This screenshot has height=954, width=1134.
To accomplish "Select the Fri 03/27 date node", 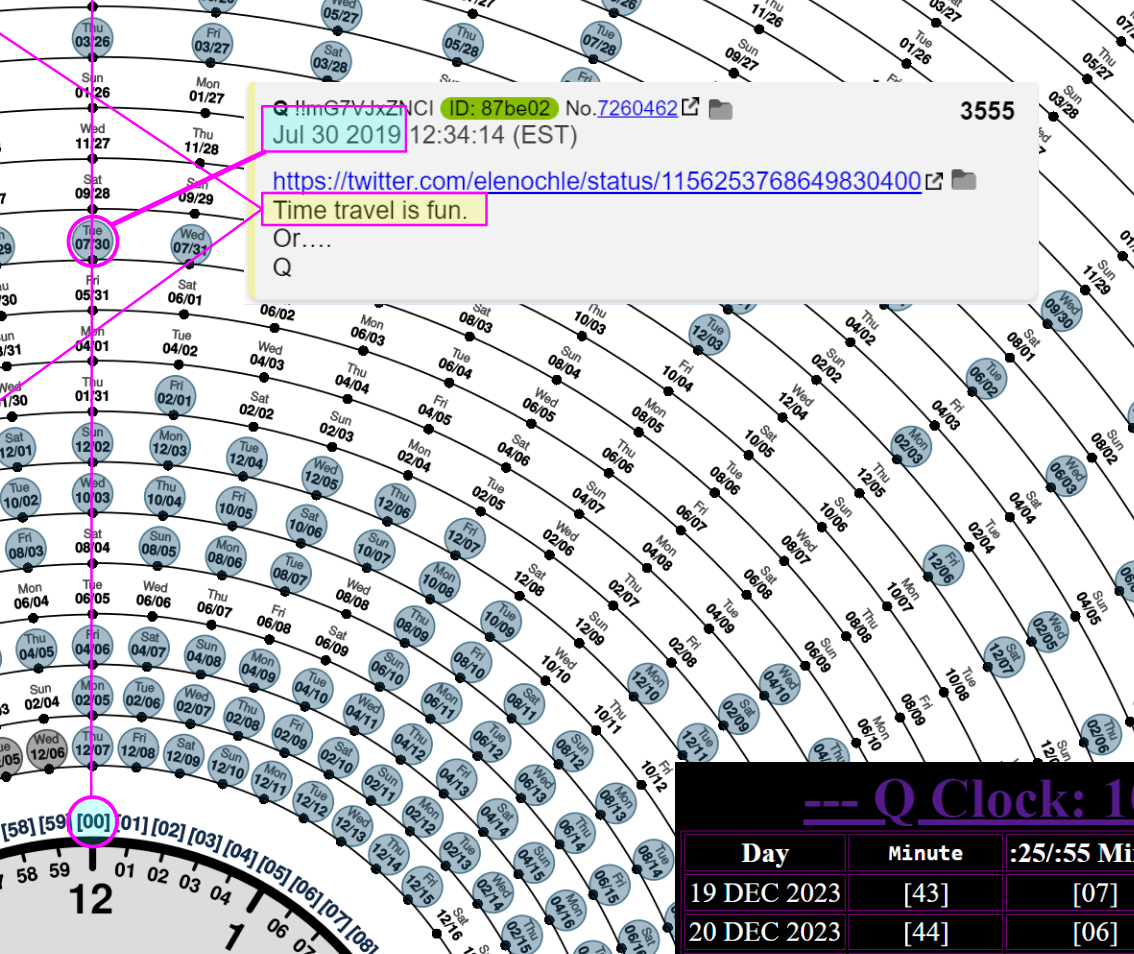I will 212,43.
